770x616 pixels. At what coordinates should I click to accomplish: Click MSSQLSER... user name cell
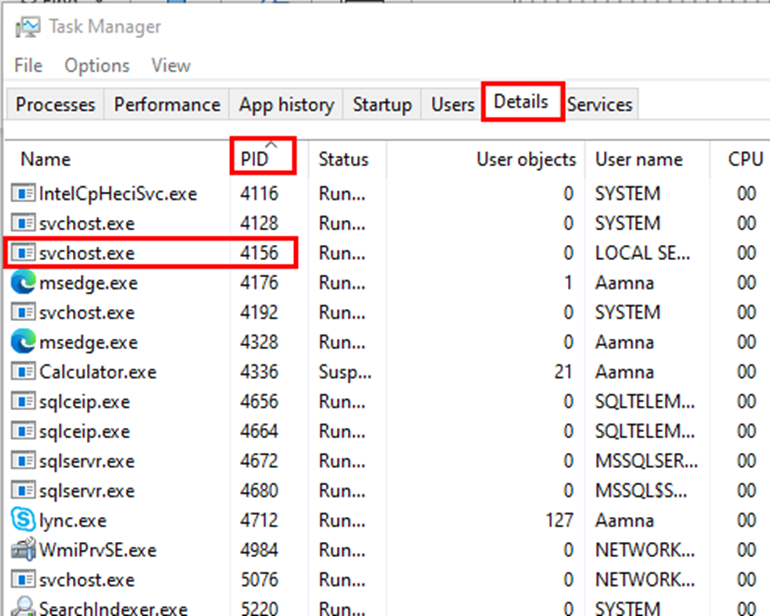[x=647, y=461]
